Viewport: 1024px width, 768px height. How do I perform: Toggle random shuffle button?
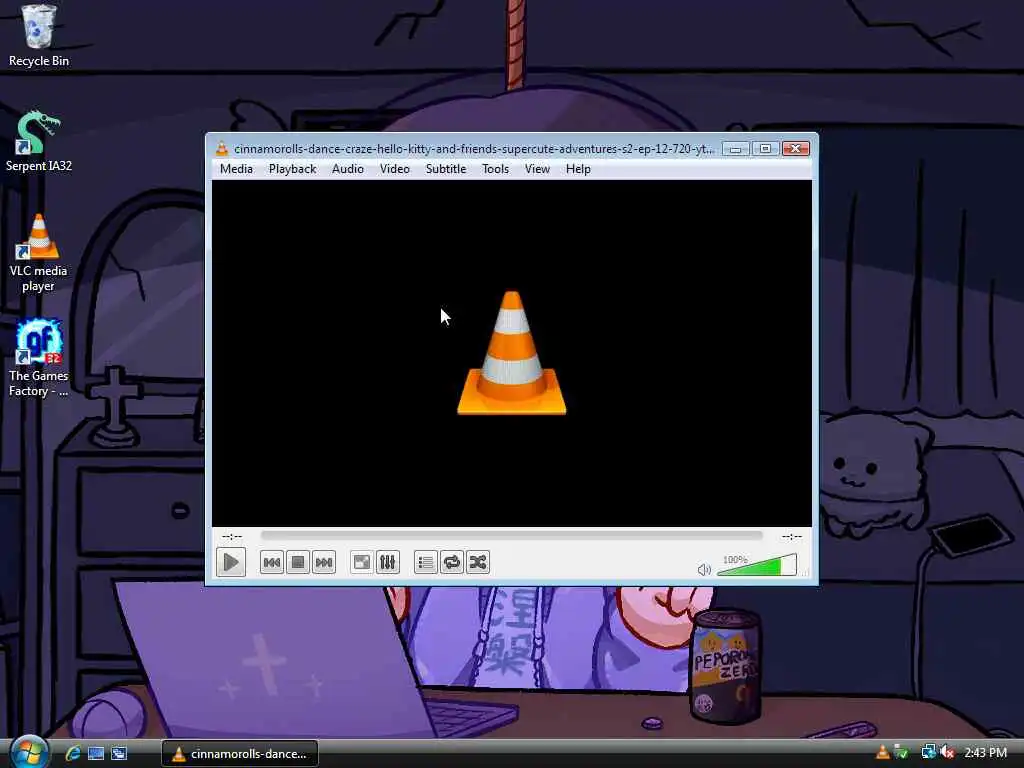pos(477,562)
